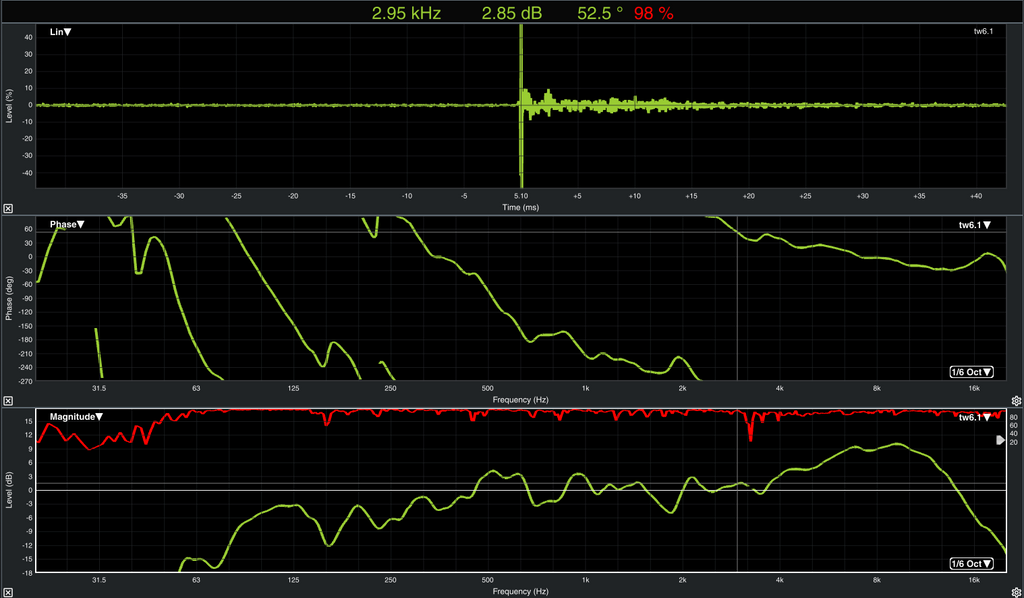Screen dimensions: 1024x598
Task: Click the coherence threshold arrow slider
Action: (1000, 440)
